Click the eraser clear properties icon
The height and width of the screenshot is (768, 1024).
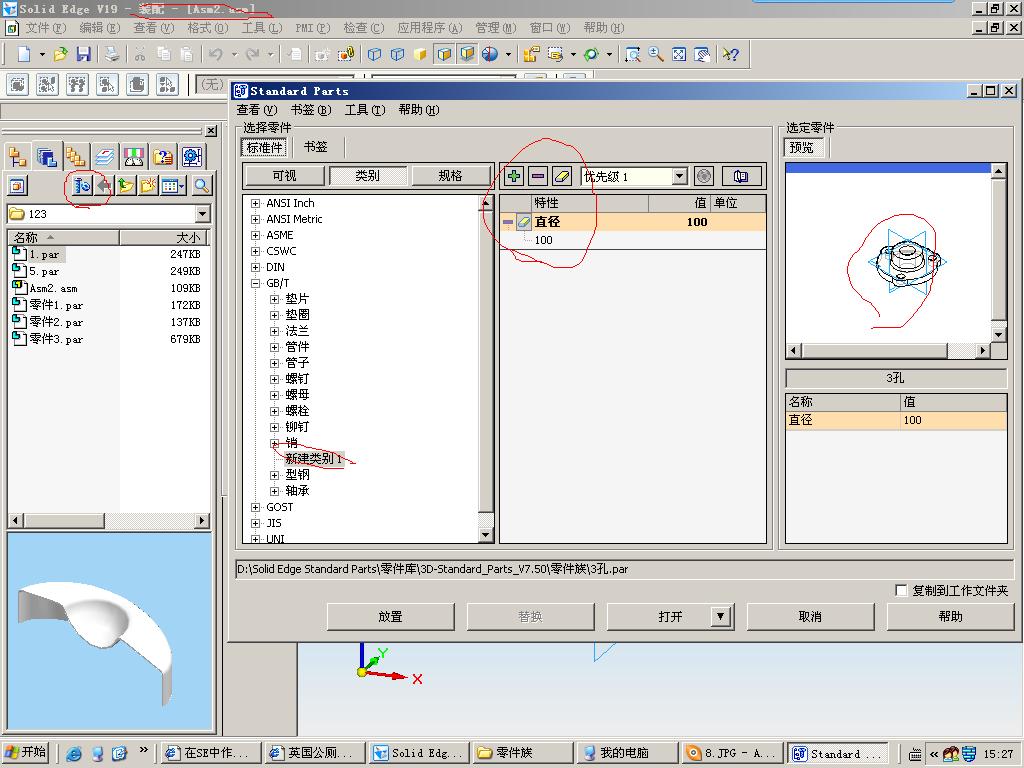[562, 176]
